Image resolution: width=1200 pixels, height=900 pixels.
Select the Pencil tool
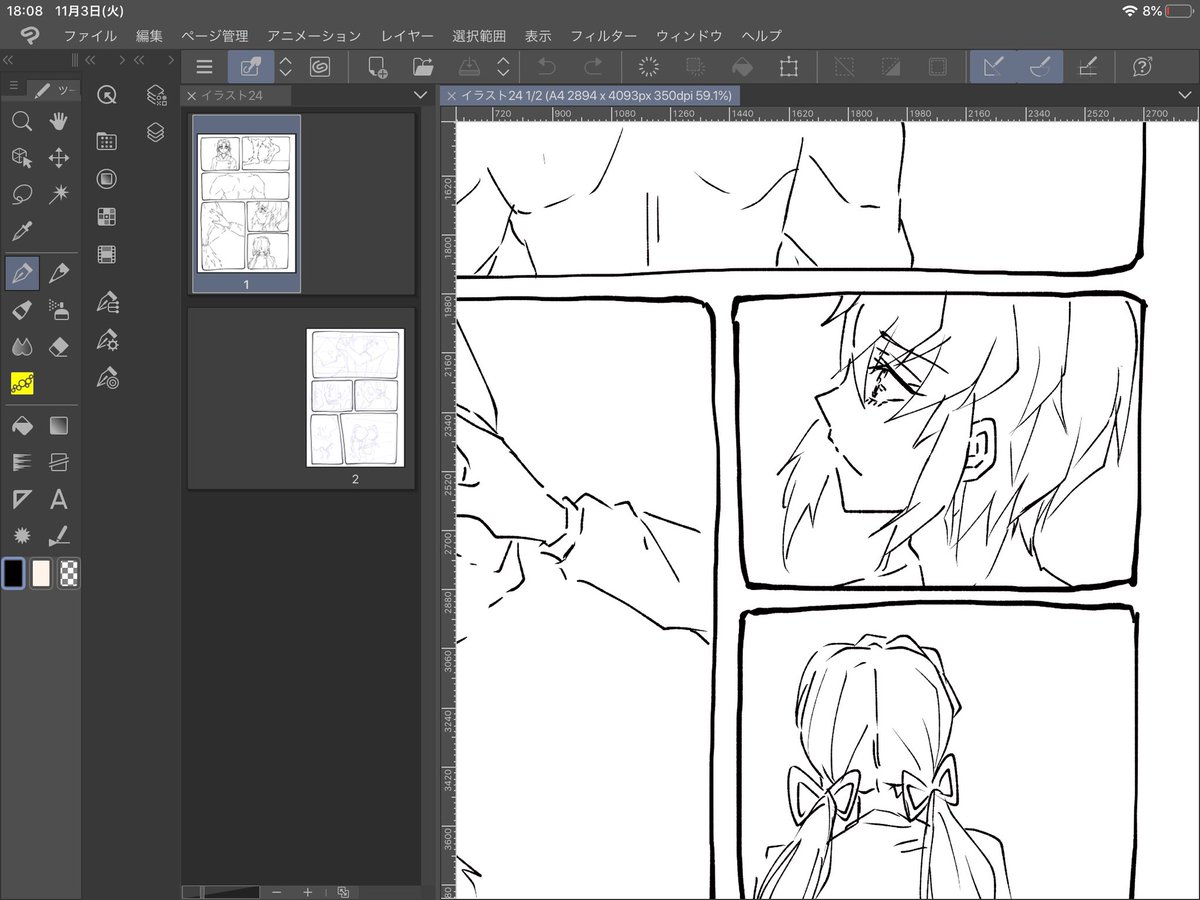pos(59,272)
